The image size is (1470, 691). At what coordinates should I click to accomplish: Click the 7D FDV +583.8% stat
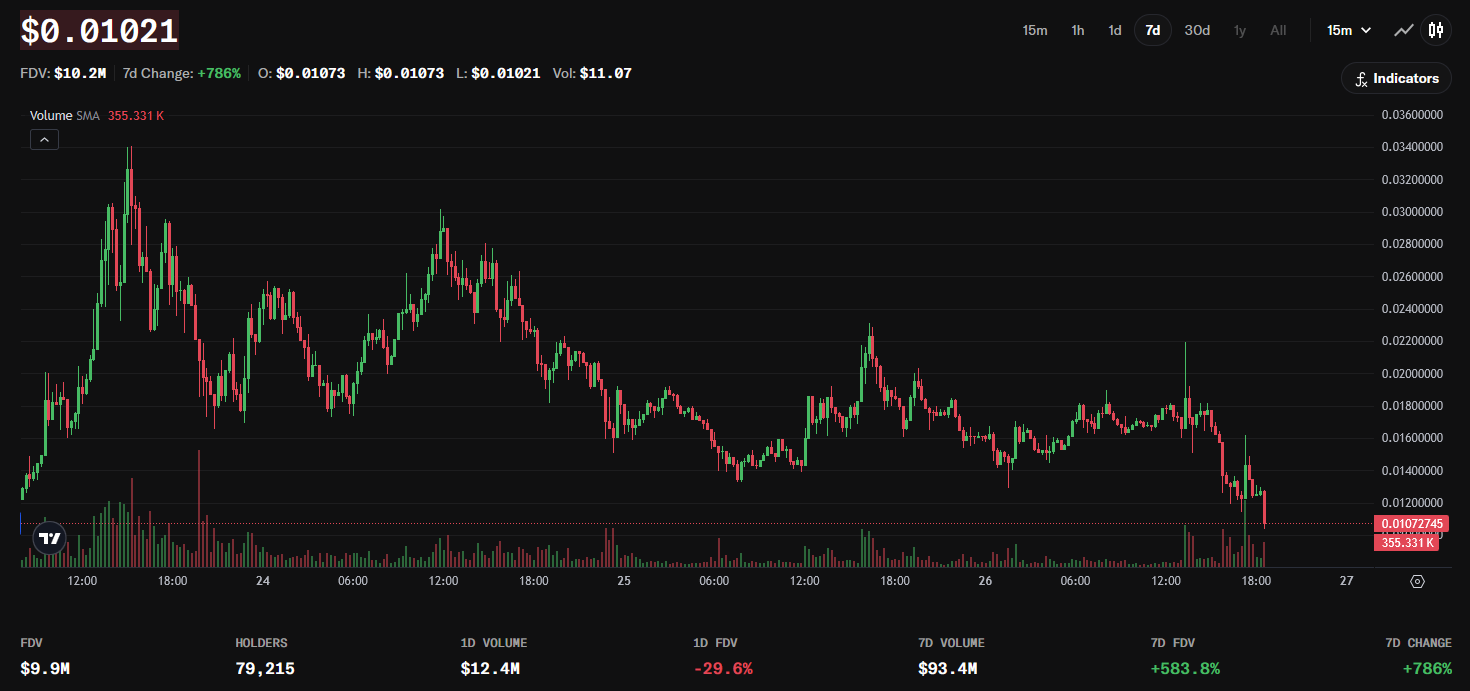tap(1185, 656)
